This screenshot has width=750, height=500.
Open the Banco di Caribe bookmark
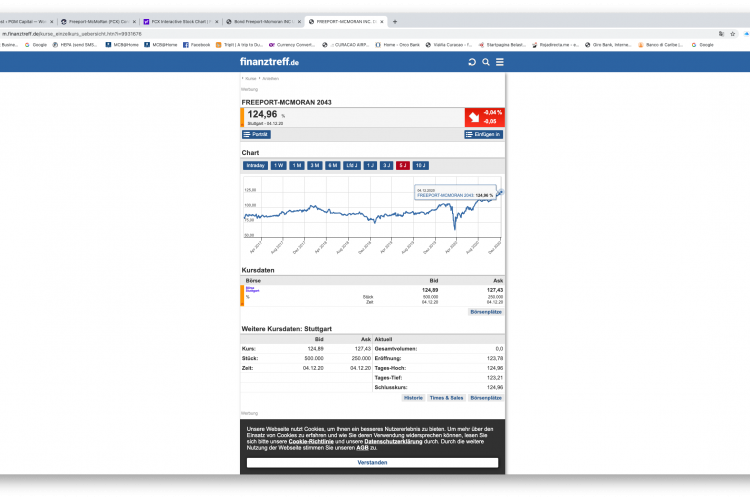[x=661, y=44]
